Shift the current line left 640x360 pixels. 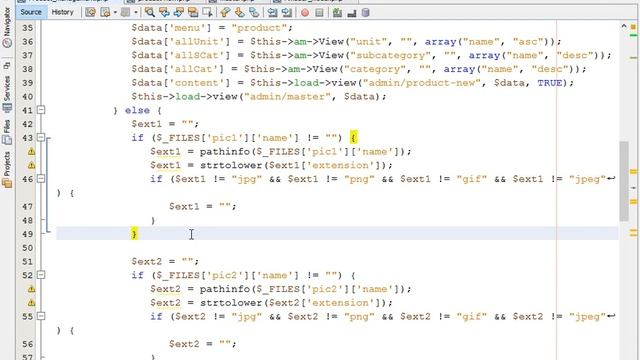[272, 12]
